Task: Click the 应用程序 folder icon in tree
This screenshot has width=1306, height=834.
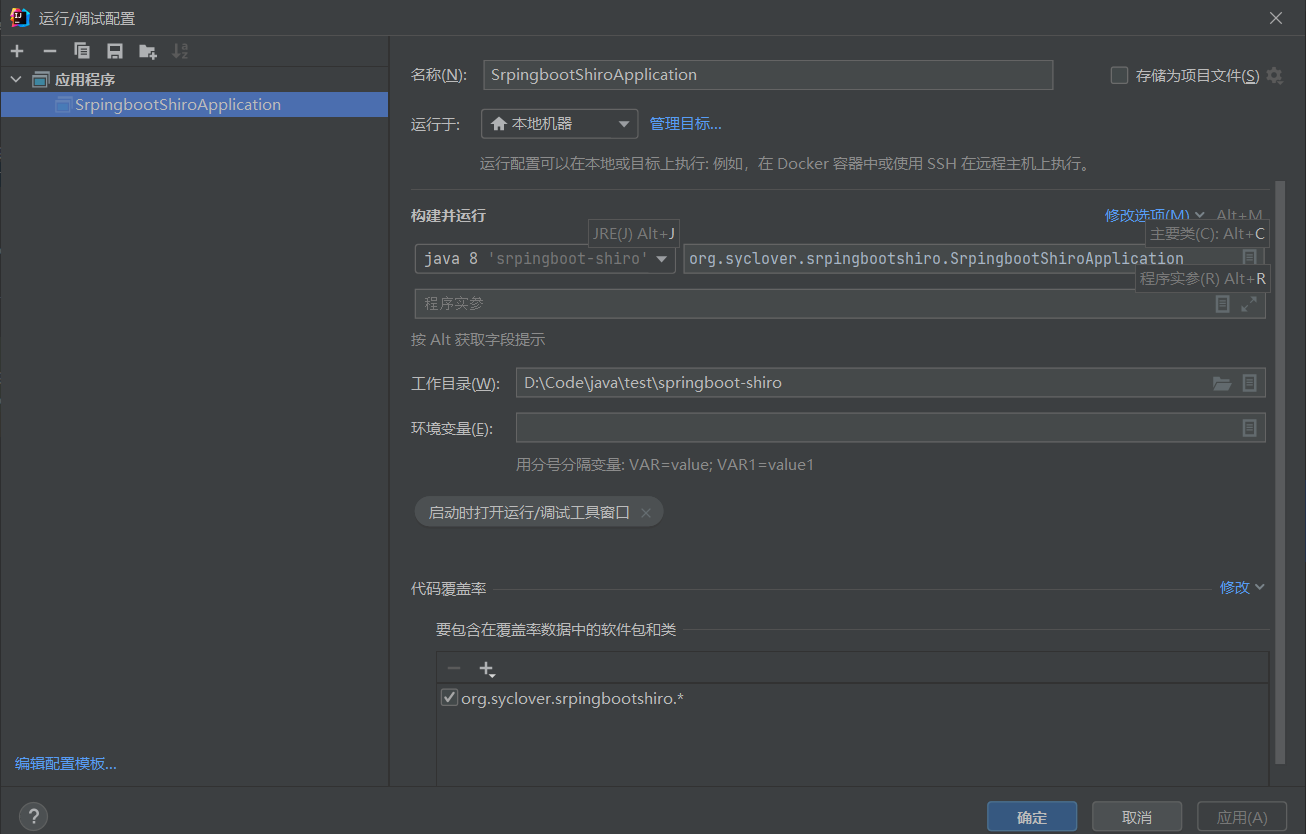Action: [41, 79]
